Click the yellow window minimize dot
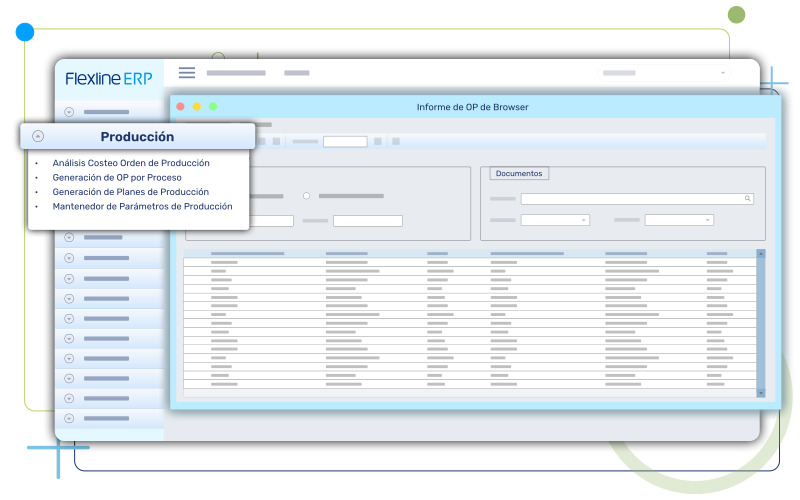This screenshot has height=500, width=800. point(197,106)
